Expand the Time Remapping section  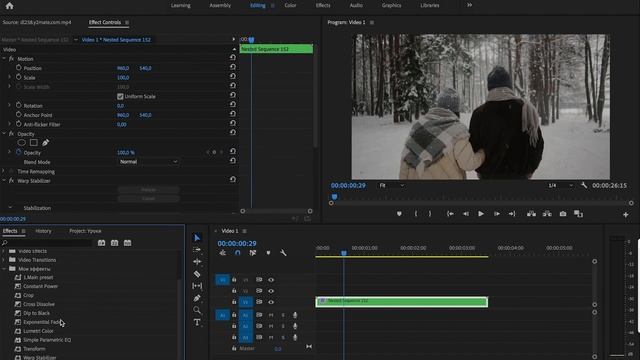click(4, 171)
